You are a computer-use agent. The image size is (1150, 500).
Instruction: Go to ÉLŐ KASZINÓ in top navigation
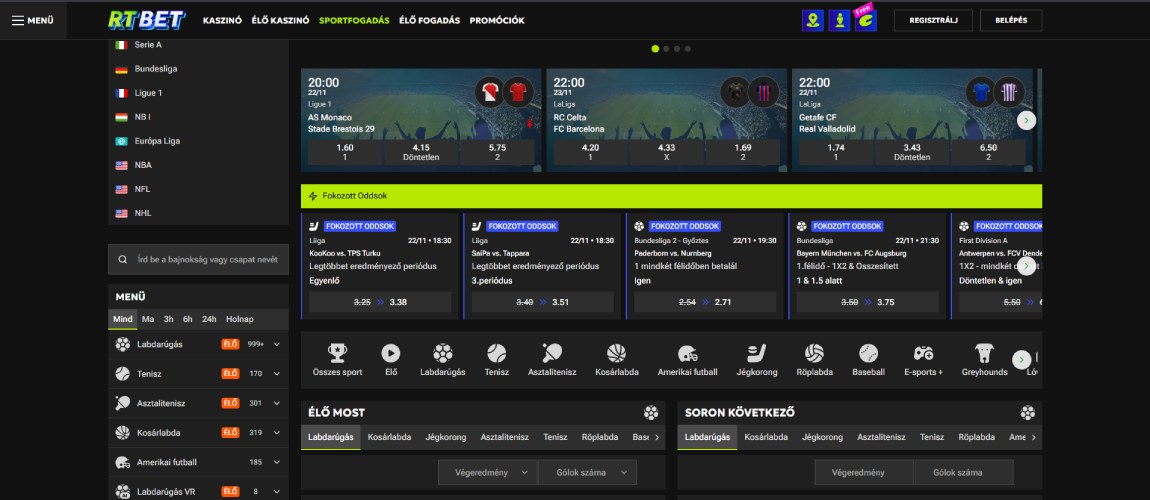click(x=280, y=21)
